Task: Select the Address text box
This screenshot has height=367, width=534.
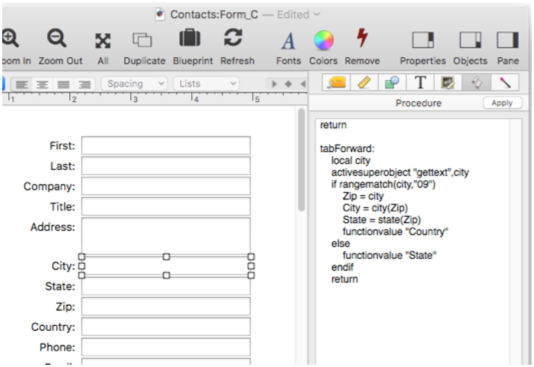Action: point(166,236)
